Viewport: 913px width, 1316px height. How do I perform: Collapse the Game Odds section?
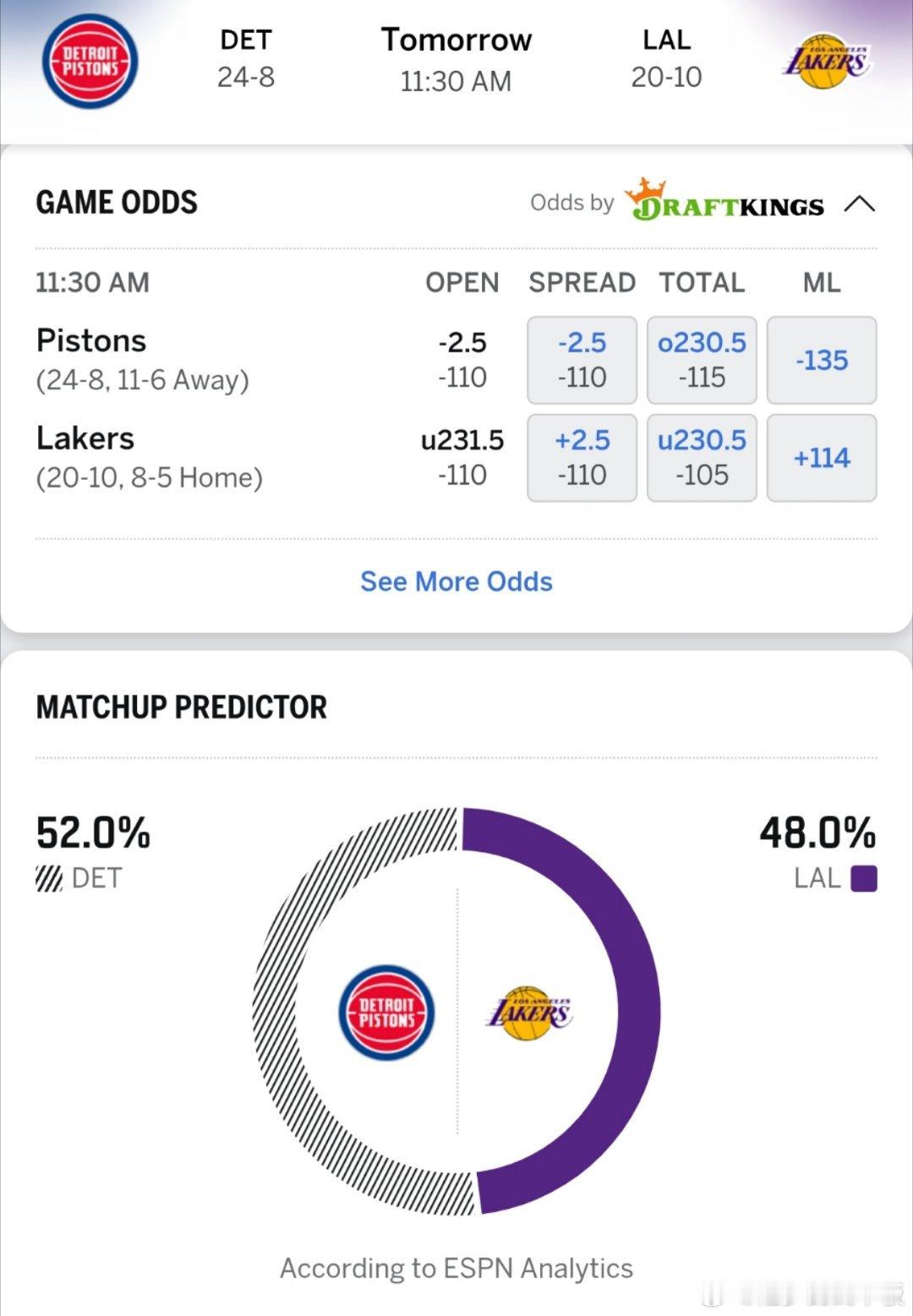tap(861, 203)
